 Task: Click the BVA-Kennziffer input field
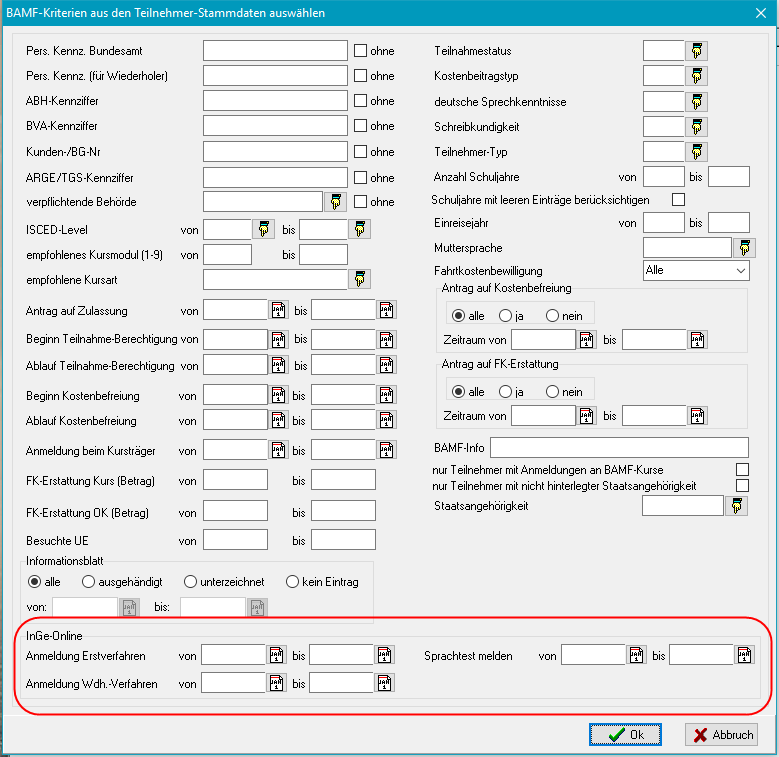pyautogui.click(x=275, y=126)
